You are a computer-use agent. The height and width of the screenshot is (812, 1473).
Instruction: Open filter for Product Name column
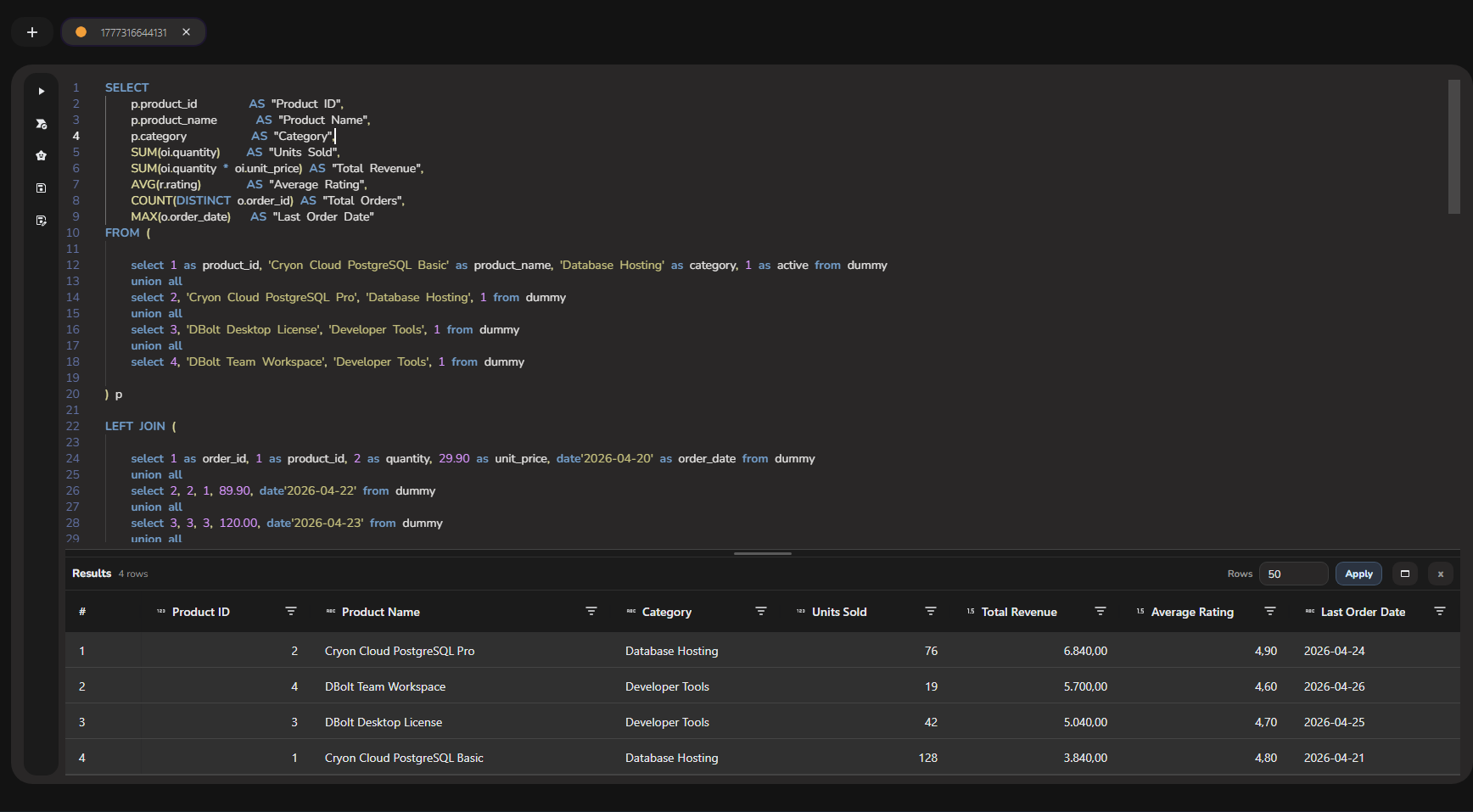[x=591, y=612]
